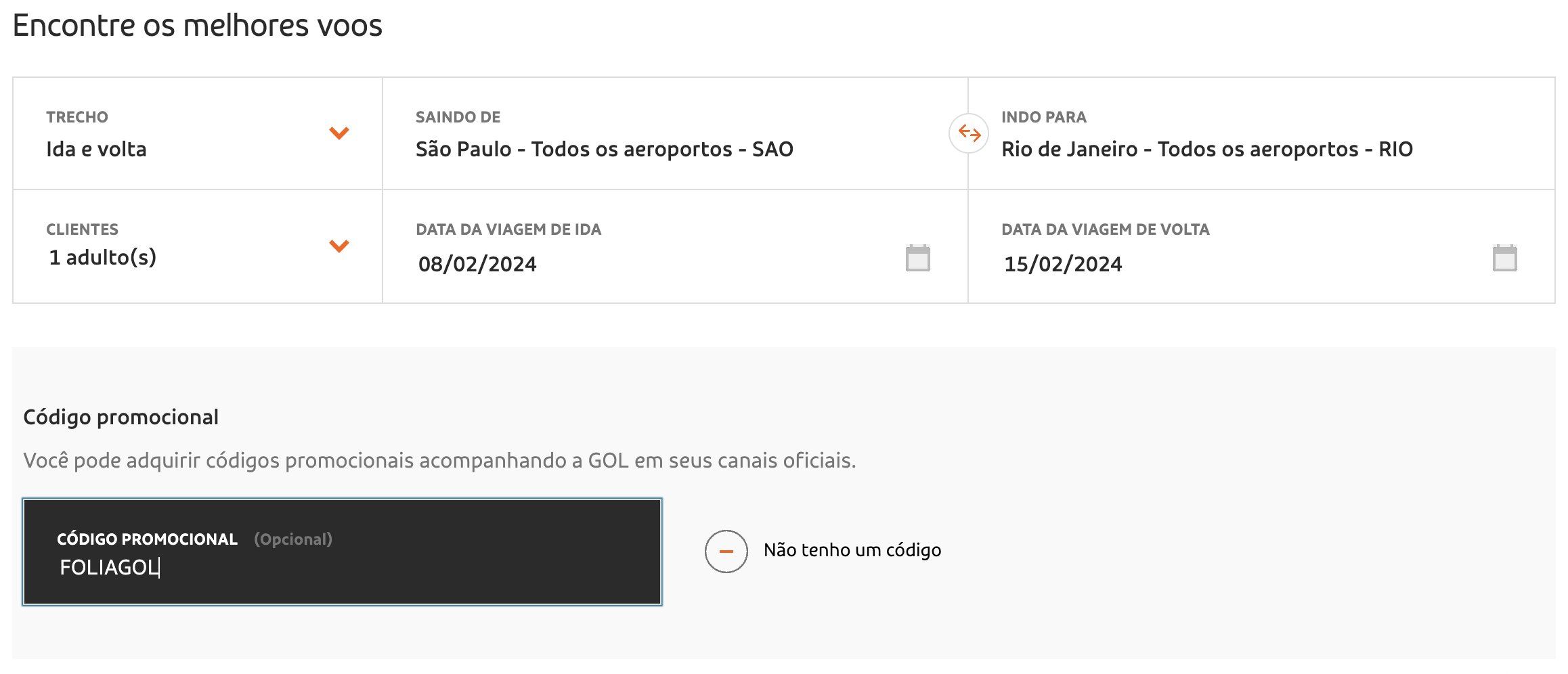Image resolution: width=1568 pixels, height=674 pixels.
Task: Focus the FOLIAGOL promo code input
Action: tap(342, 552)
